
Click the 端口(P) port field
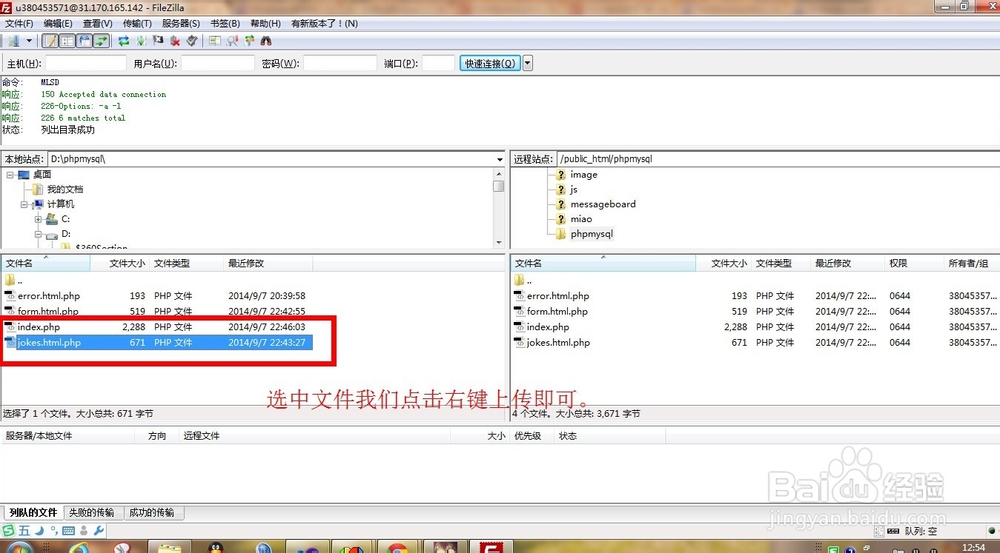(438, 63)
